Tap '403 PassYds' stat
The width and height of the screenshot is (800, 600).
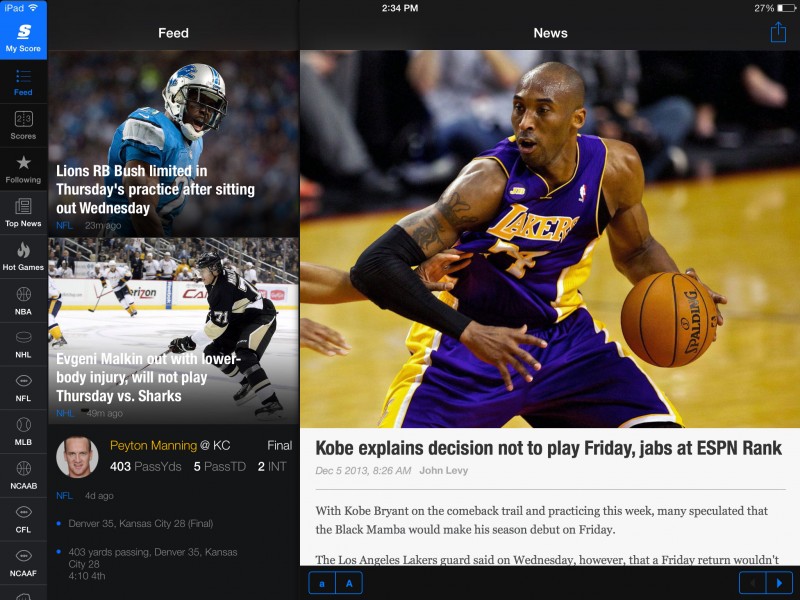(145, 466)
